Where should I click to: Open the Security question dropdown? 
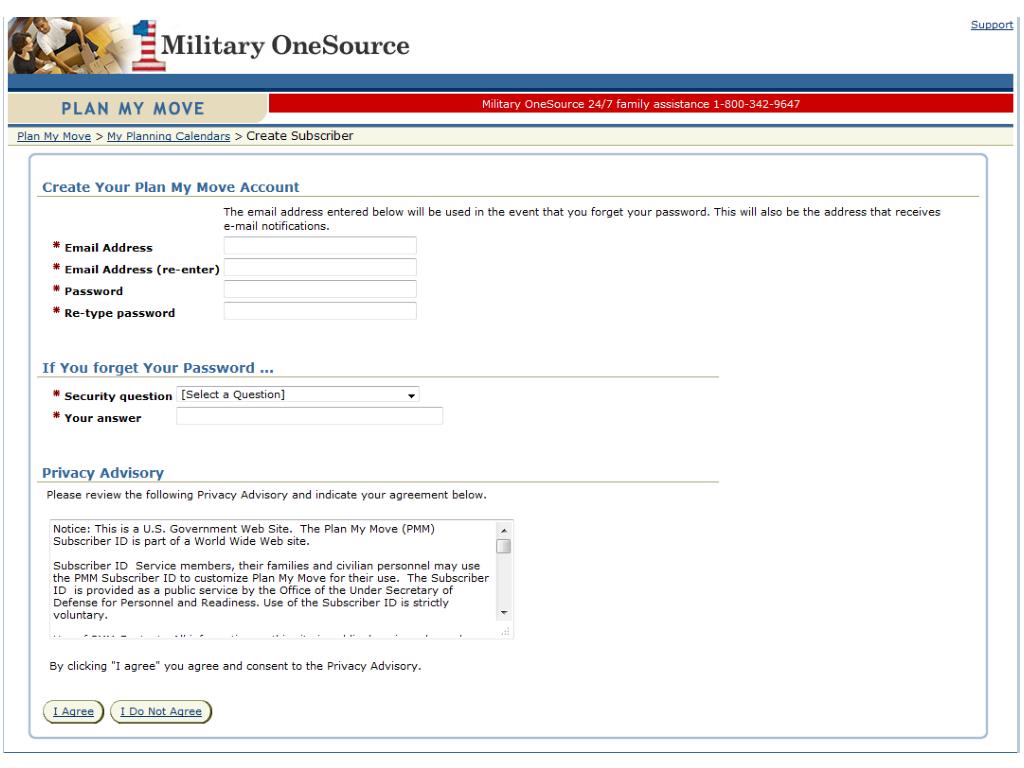pyautogui.click(x=298, y=394)
